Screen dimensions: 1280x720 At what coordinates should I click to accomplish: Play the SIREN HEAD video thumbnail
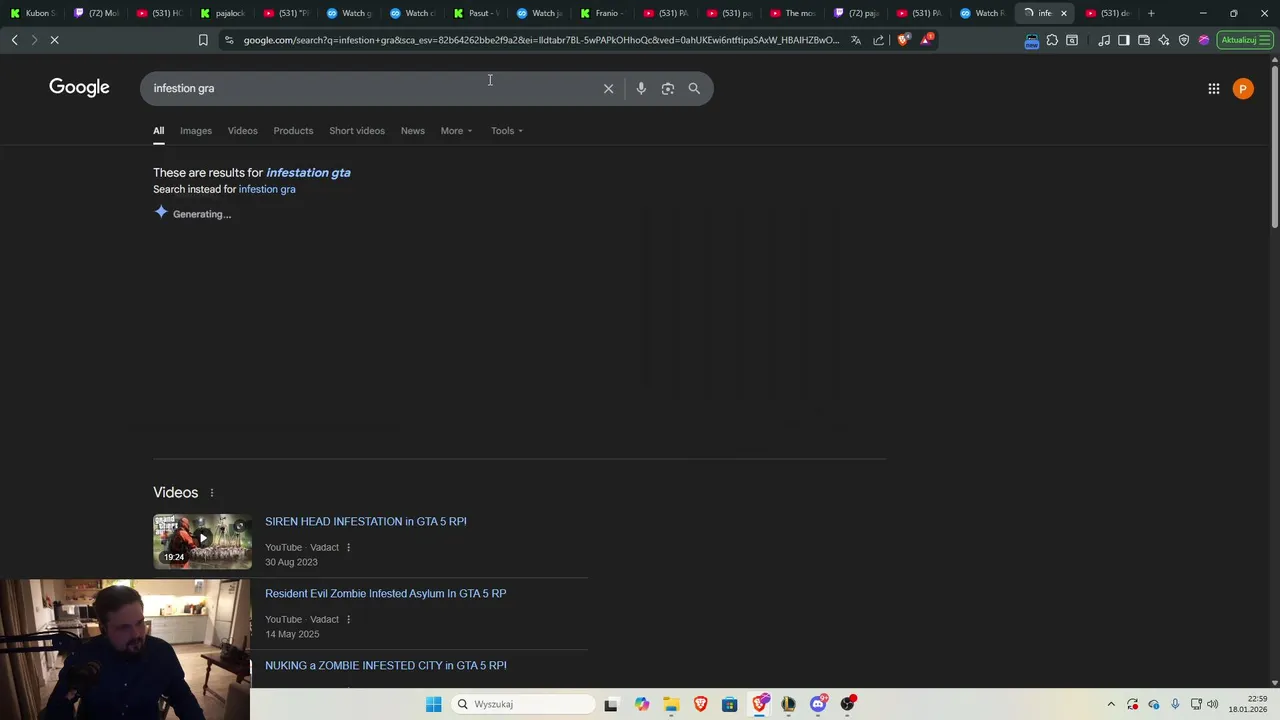point(203,541)
